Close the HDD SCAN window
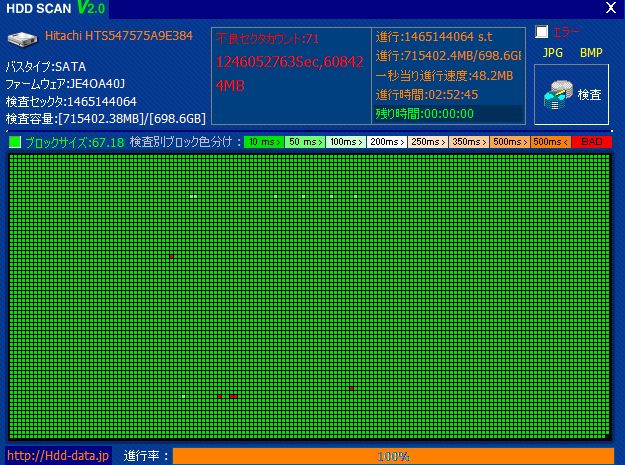Screen dimensions: 625x465 click(611, 7)
